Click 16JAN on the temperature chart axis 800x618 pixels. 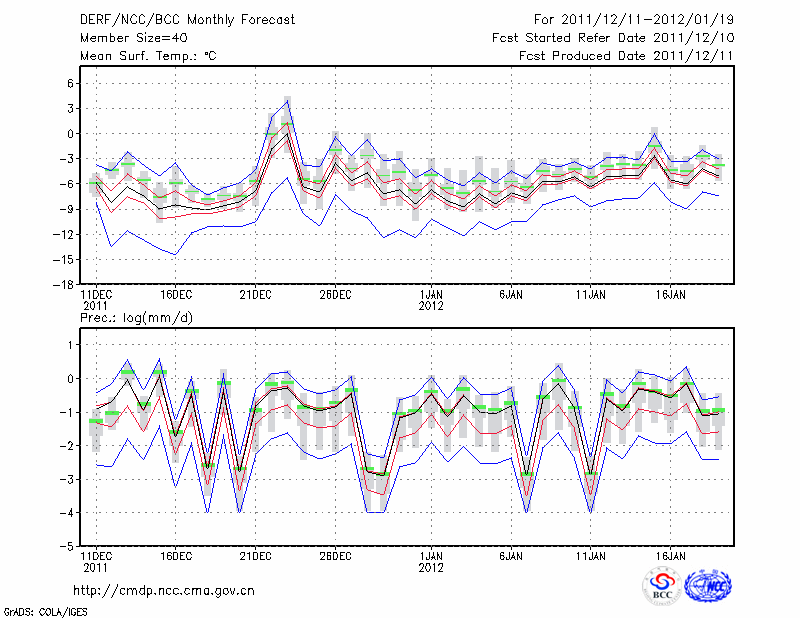tap(670, 295)
